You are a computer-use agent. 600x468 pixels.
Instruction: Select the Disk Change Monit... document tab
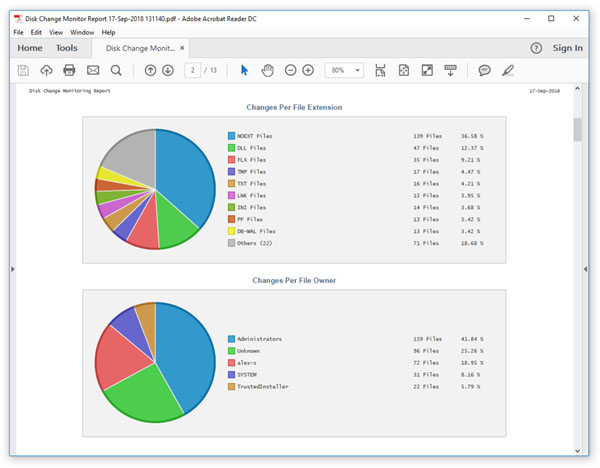coord(140,48)
